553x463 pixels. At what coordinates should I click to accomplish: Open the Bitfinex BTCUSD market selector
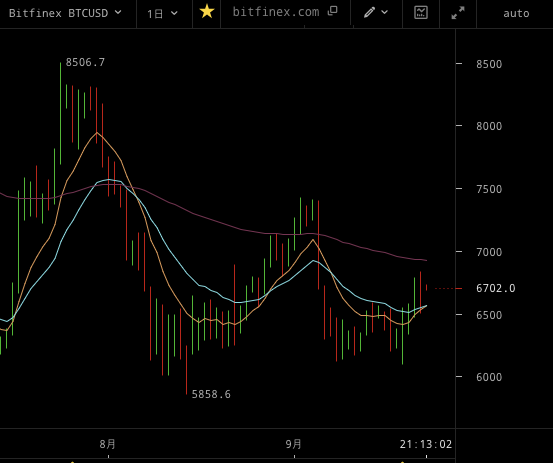tap(65, 13)
